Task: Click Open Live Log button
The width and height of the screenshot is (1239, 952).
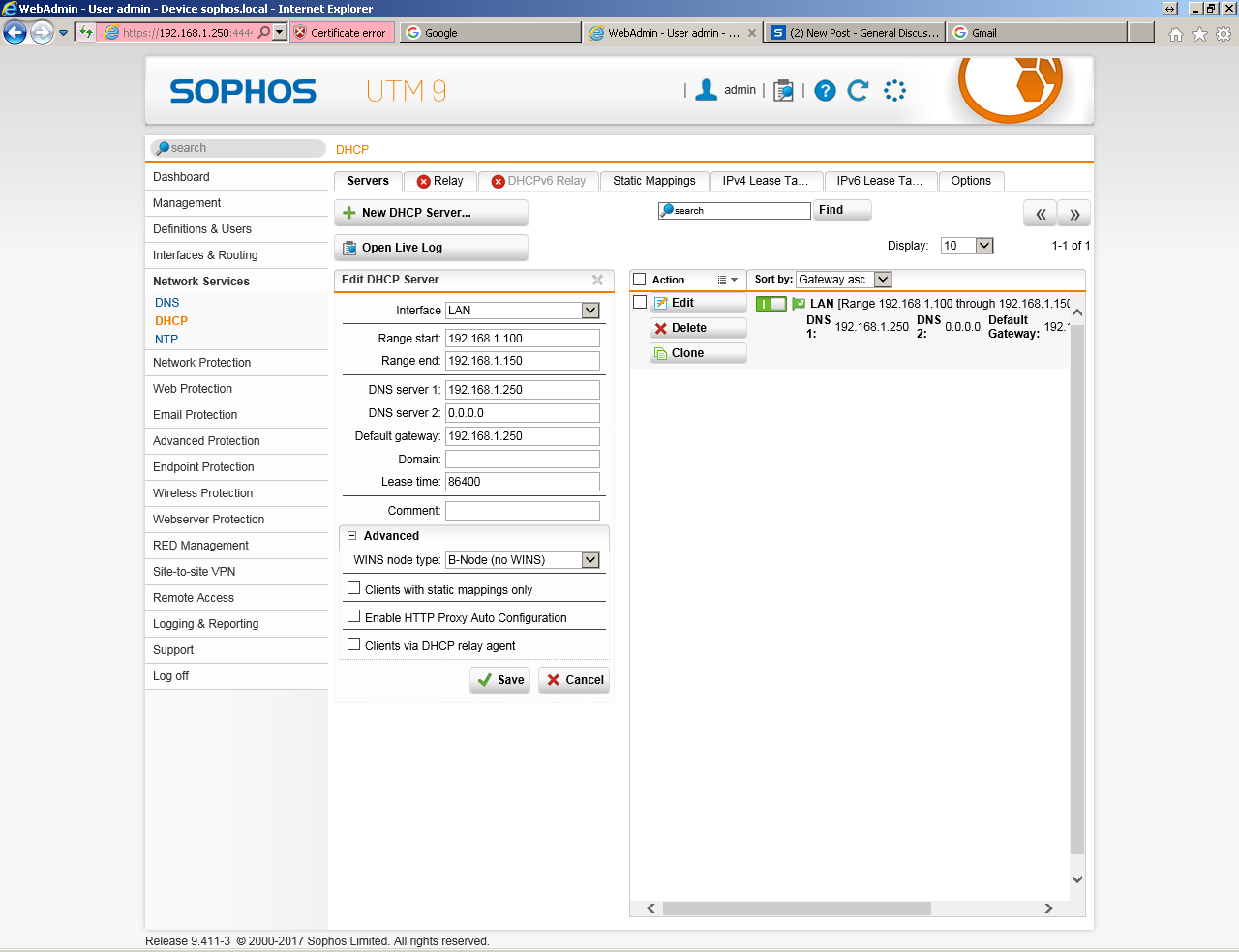Action: point(432,248)
